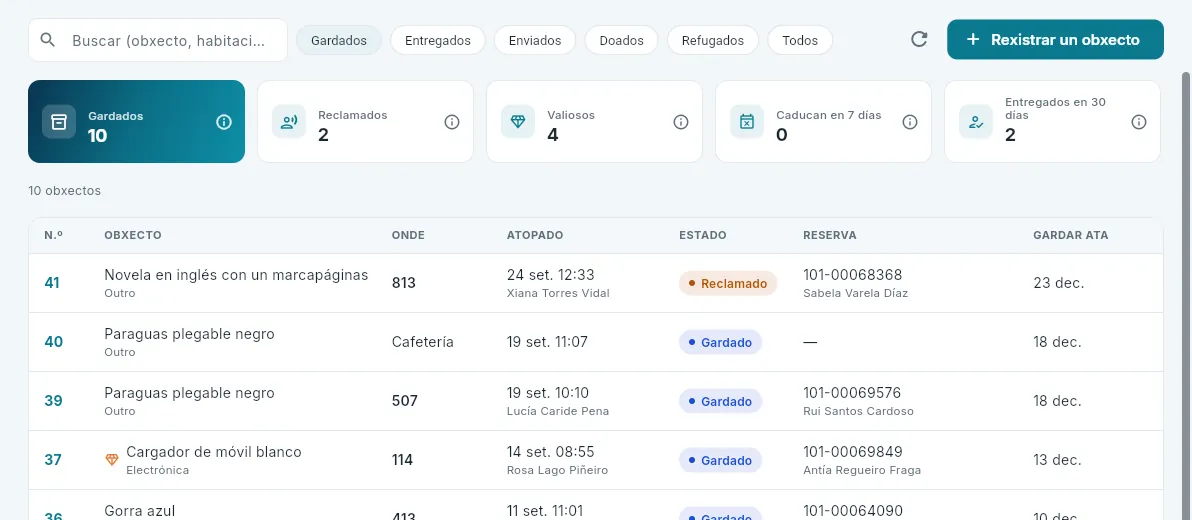This screenshot has width=1192, height=520.
Task: Open info for Valiosos card
Action: [x=681, y=122]
